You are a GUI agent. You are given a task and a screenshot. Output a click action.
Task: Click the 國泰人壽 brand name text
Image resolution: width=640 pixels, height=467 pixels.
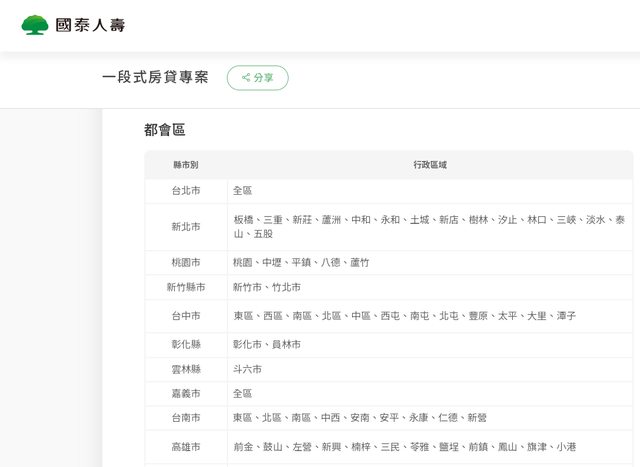90,25
